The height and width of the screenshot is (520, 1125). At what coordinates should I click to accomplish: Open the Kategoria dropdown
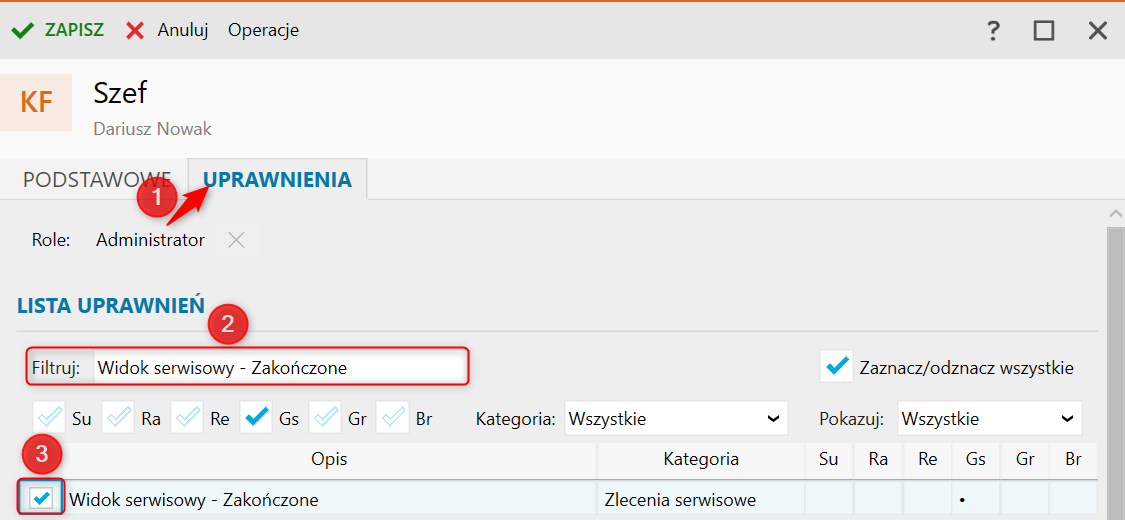(x=676, y=419)
